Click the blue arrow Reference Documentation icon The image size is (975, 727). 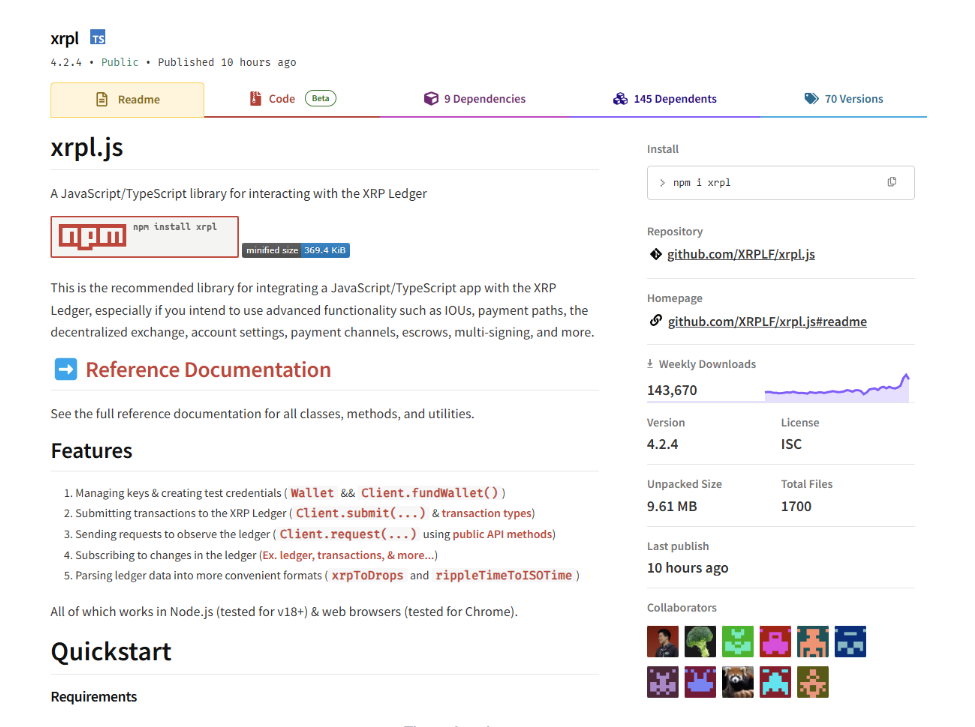pos(66,369)
